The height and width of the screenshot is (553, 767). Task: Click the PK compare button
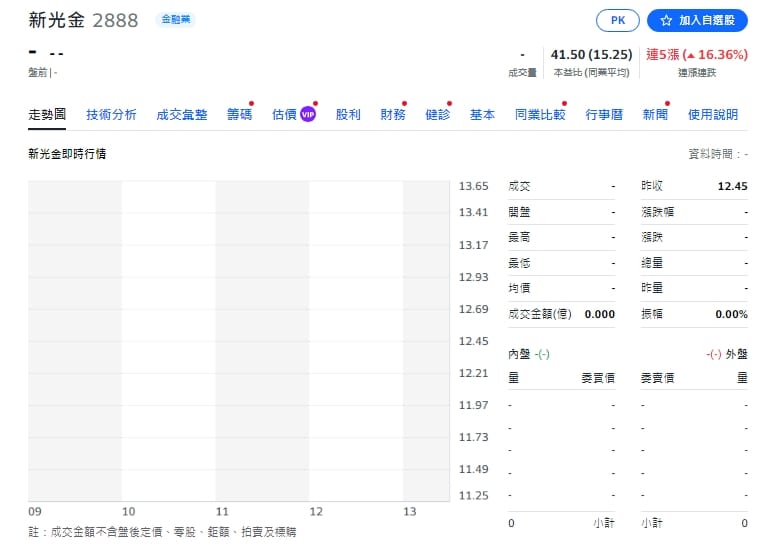pos(617,21)
